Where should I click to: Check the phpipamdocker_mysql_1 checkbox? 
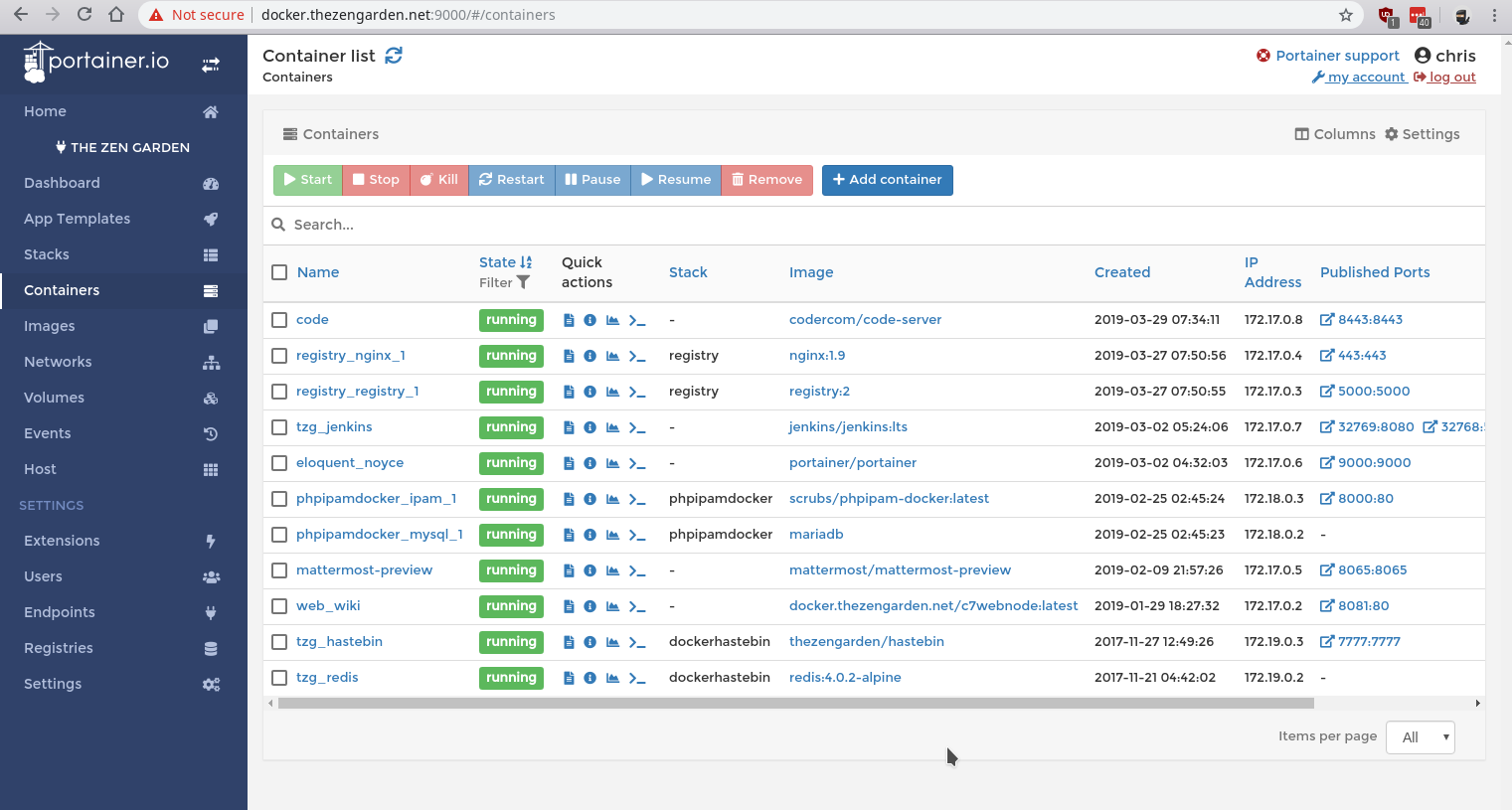pyautogui.click(x=279, y=535)
